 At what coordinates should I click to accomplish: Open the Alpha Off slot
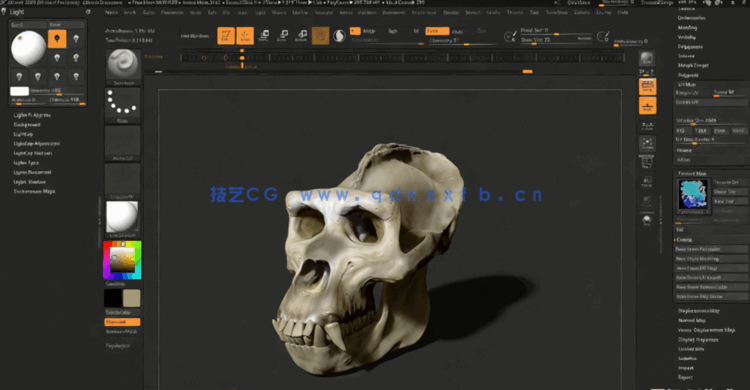pos(123,143)
